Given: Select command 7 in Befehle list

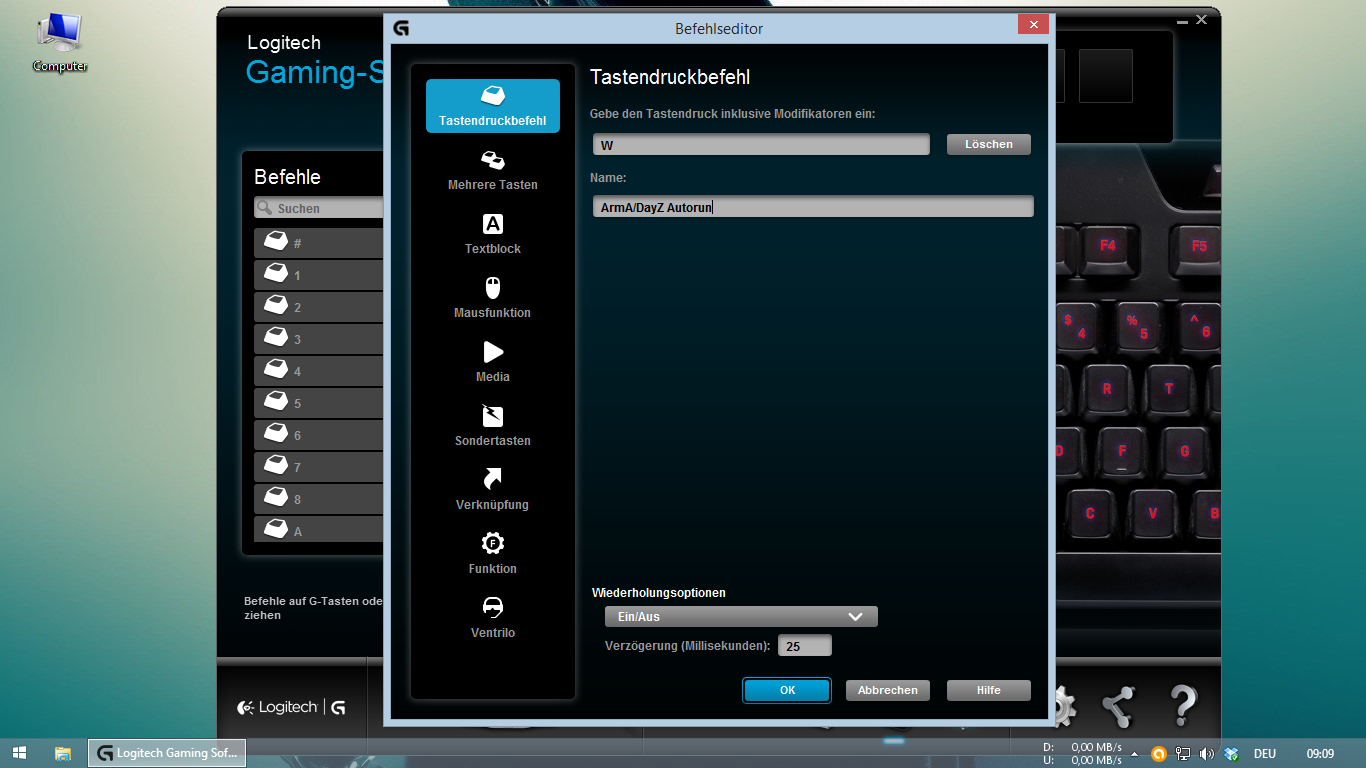Looking at the screenshot, I should 319,467.
